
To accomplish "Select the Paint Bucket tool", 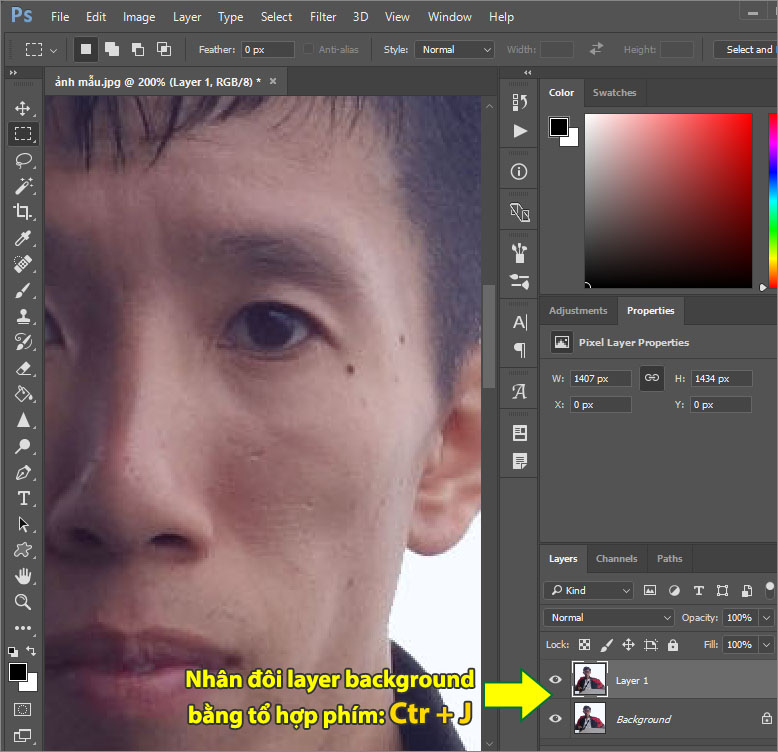I will (x=22, y=394).
